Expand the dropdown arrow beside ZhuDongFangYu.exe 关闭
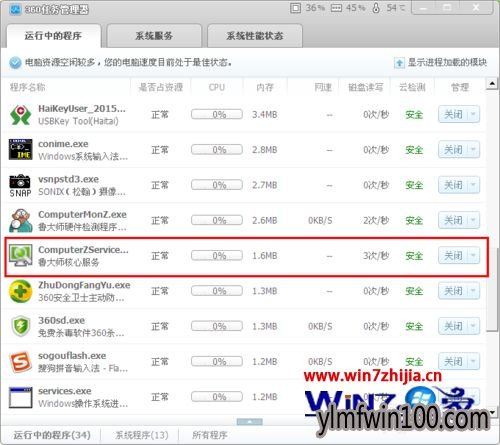500x445 pixels. click(x=474, y=291)
